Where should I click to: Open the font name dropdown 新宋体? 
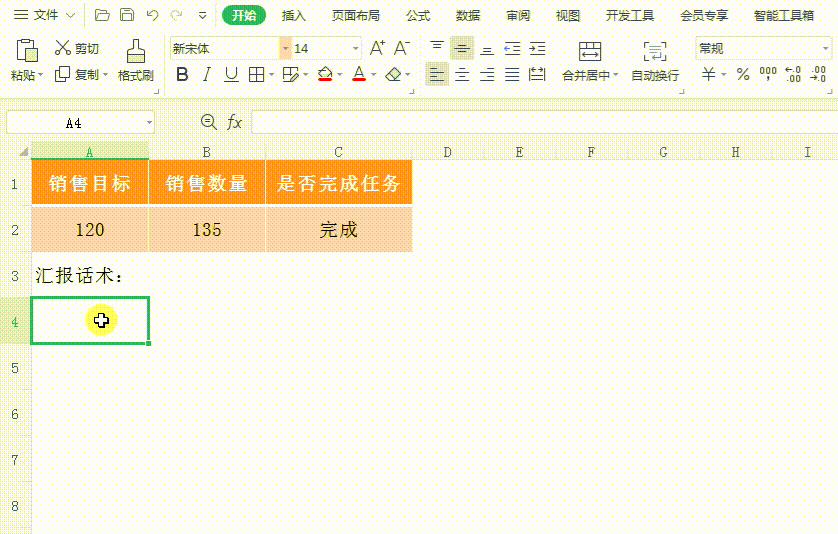[285, 48]
